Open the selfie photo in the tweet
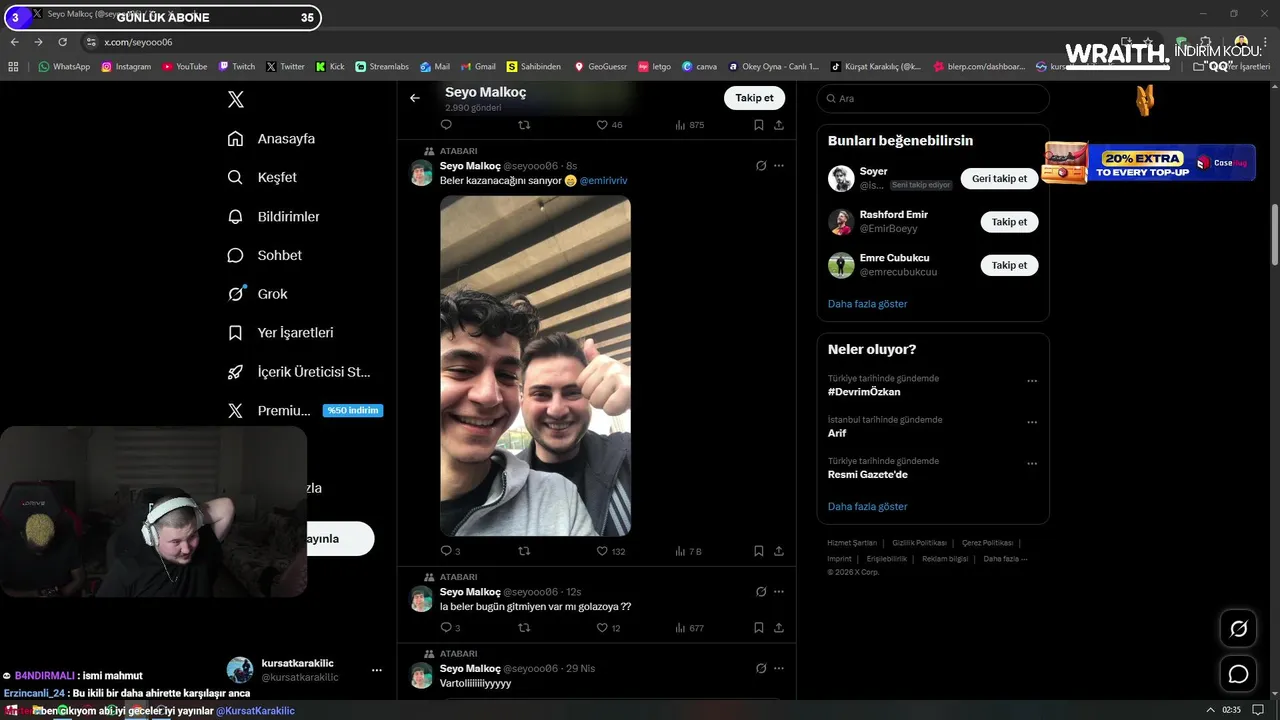Screen dimensions: 1280x720 [535, 366]
